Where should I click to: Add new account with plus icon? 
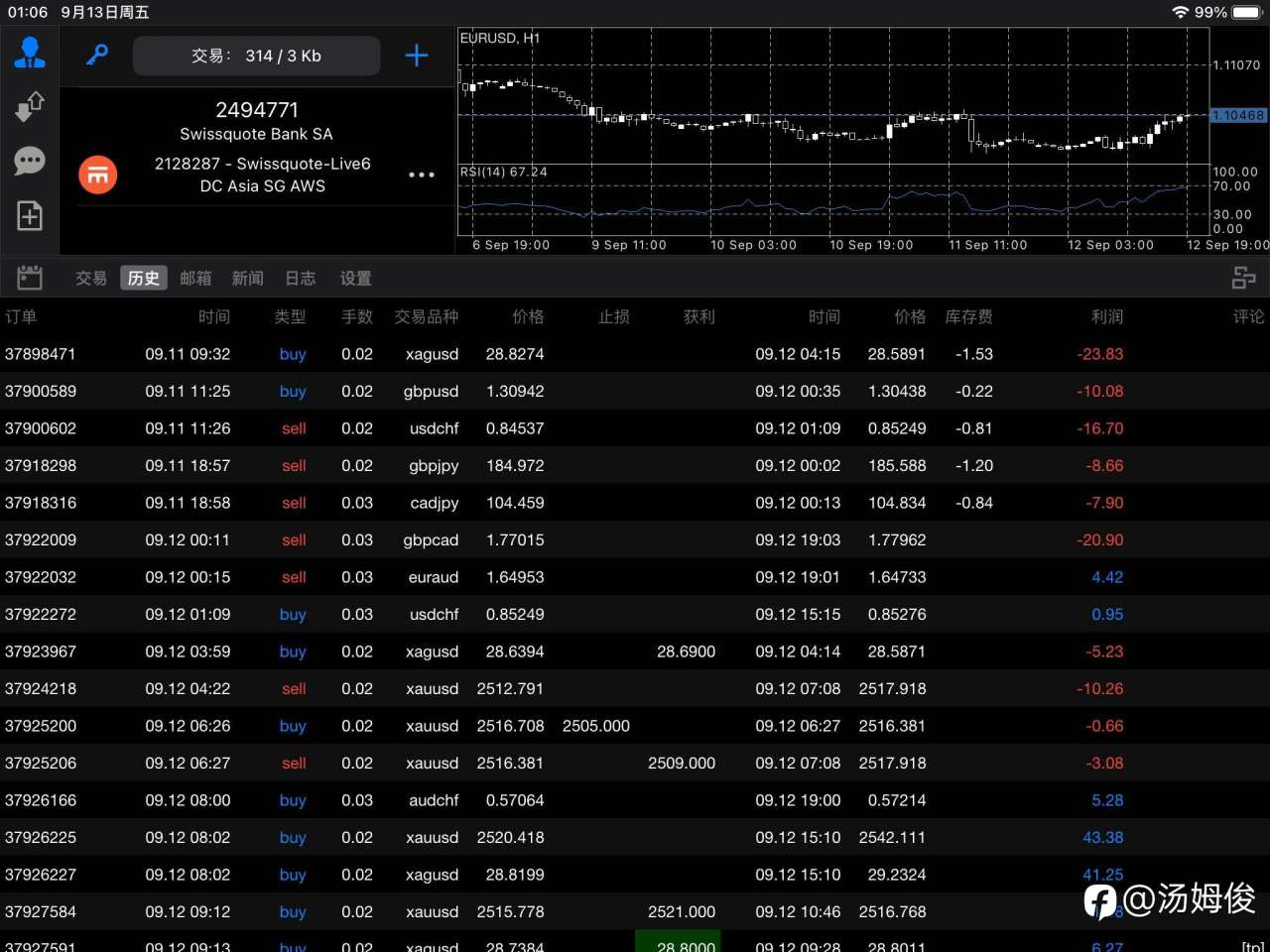pyautogui.click(x=417, y=56)
